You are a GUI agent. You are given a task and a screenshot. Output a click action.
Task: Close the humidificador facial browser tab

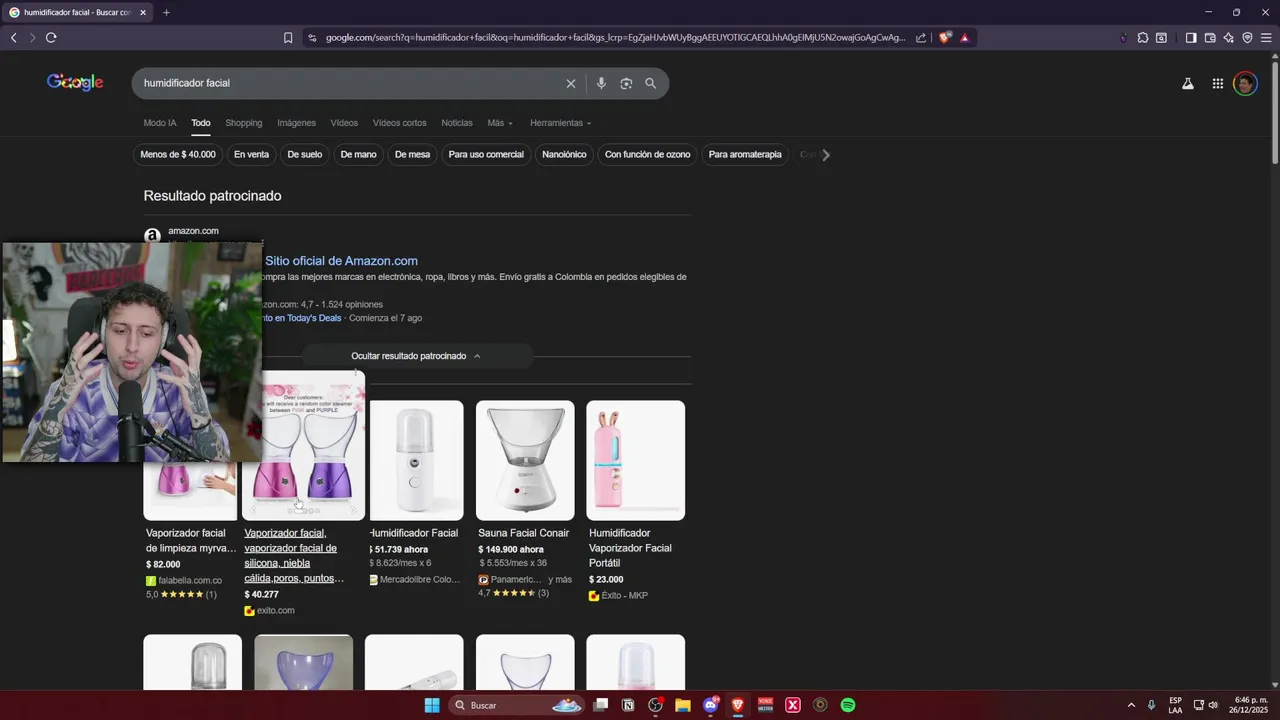[143, 12]
